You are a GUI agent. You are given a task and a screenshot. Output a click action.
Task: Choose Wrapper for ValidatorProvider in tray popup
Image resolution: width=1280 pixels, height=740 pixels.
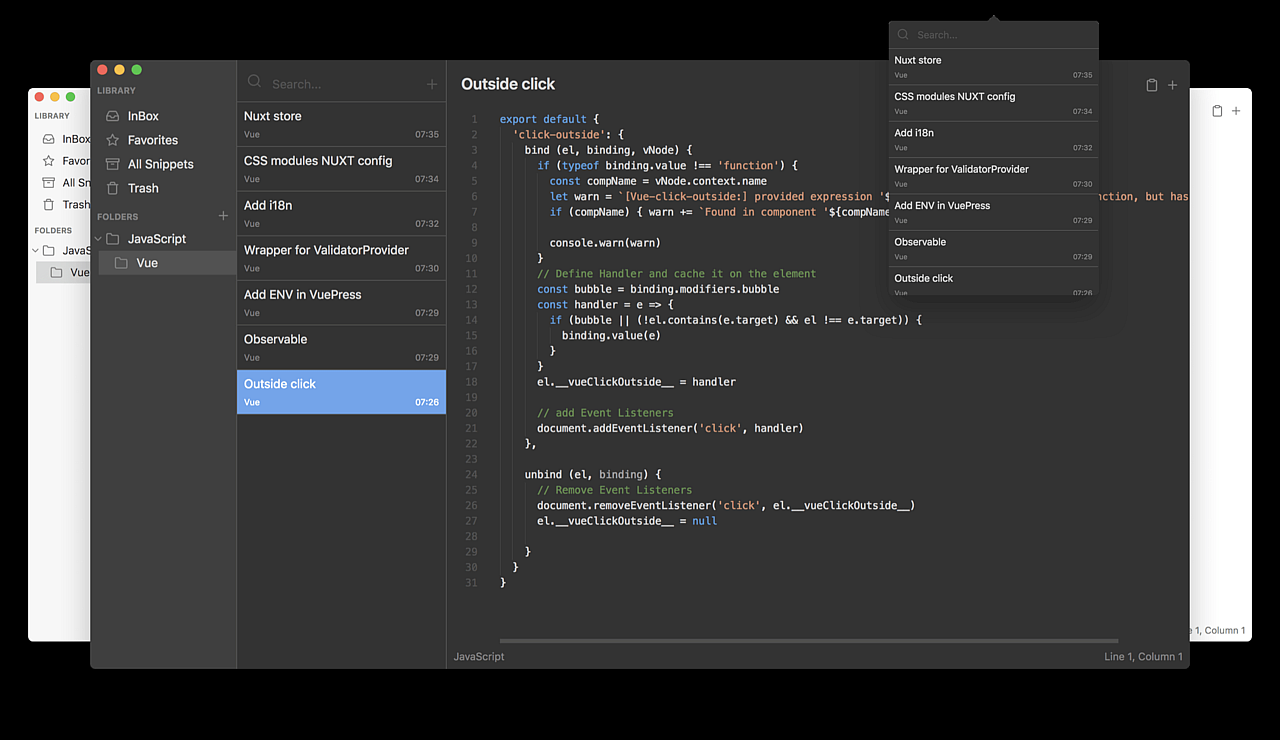993,176
